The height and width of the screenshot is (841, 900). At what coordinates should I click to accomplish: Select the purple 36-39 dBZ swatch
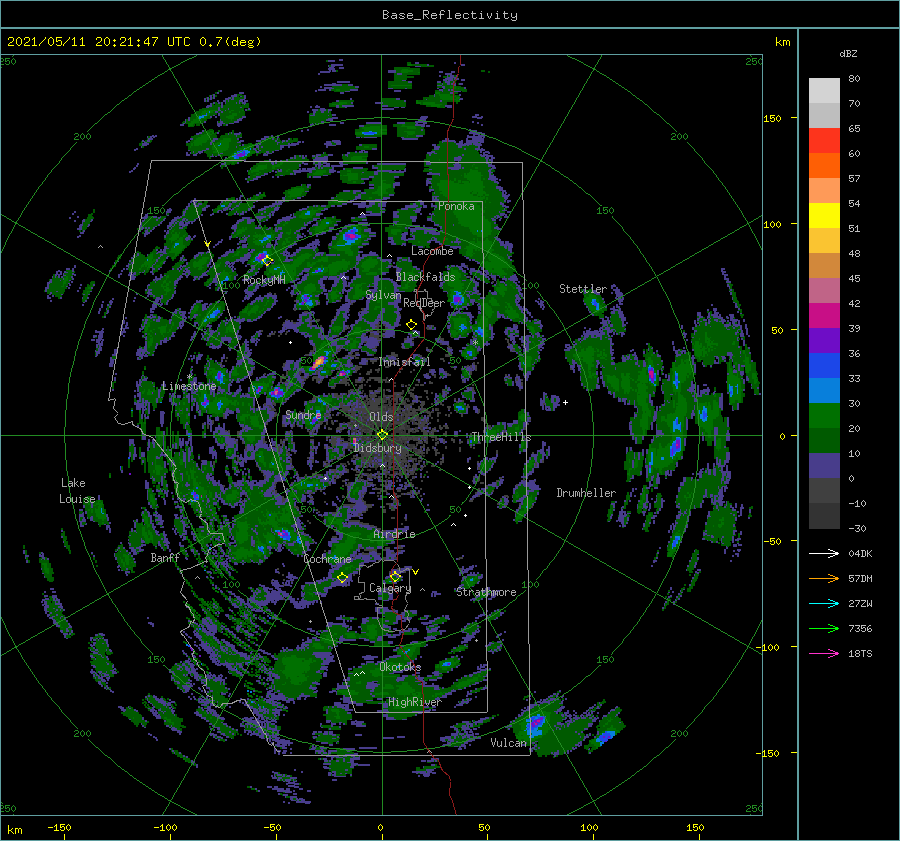(824, 340)
